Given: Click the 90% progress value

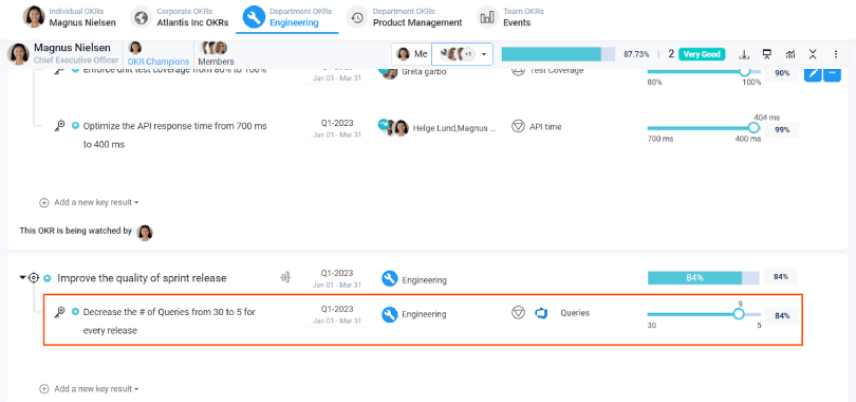Looking at the screenshot, I should [782, 73].
